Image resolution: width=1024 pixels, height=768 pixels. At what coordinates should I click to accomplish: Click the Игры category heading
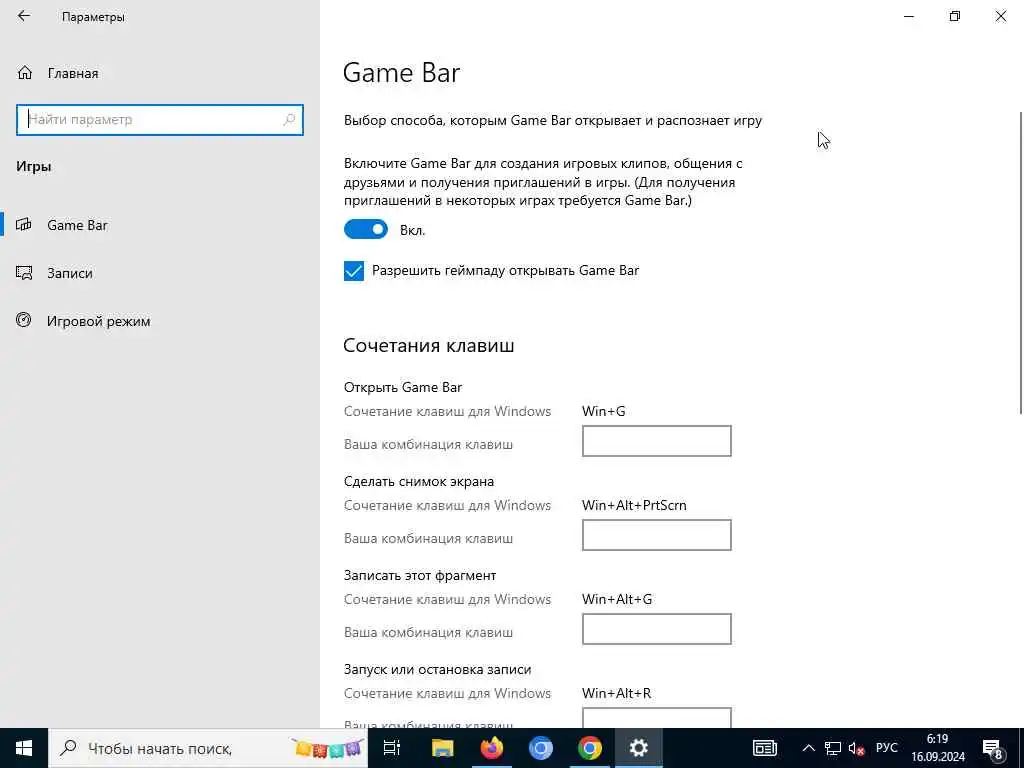pyautogui.click(x=34, y=167)
